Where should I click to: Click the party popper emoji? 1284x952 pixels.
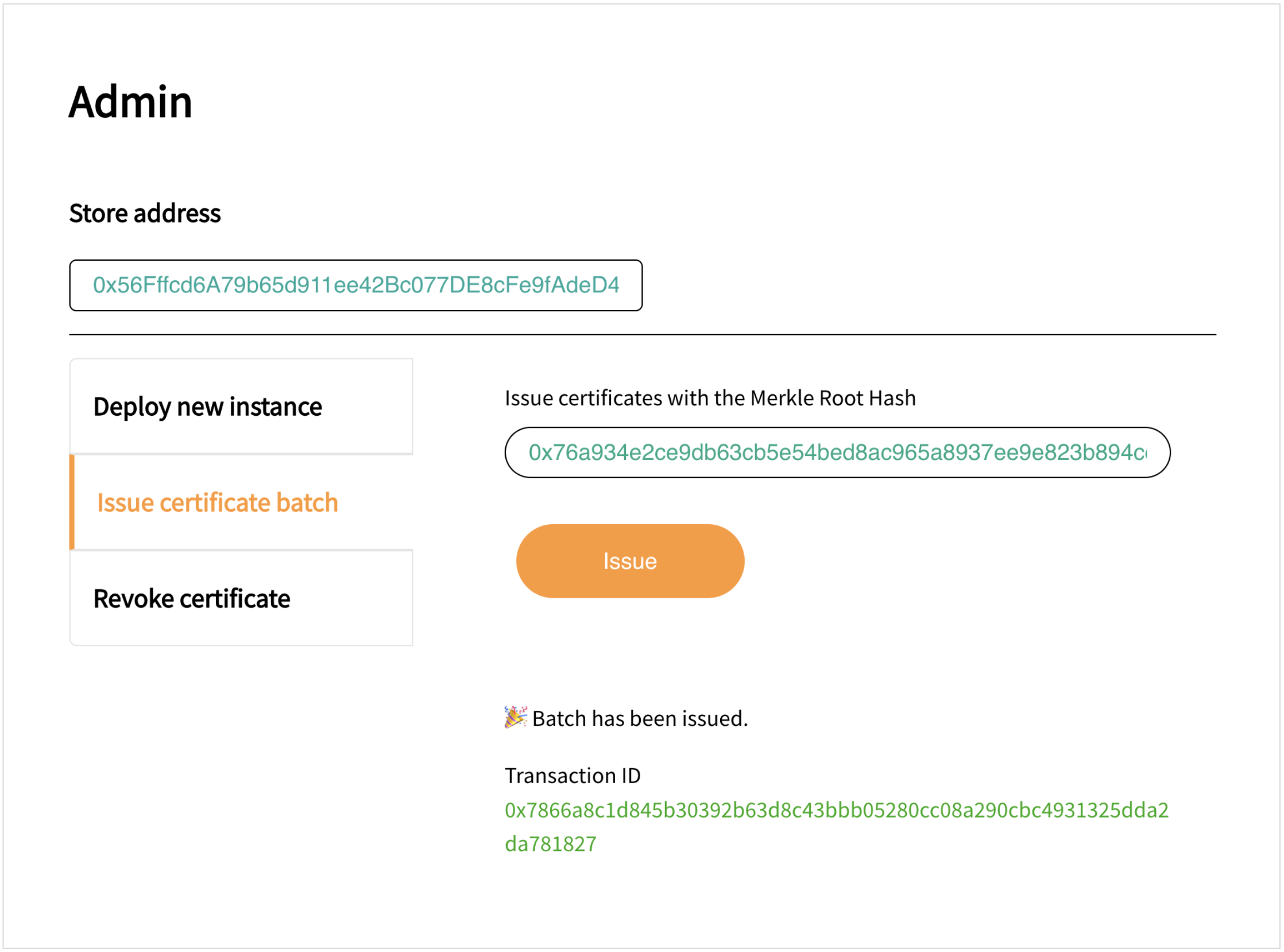[x=515, y=718]
